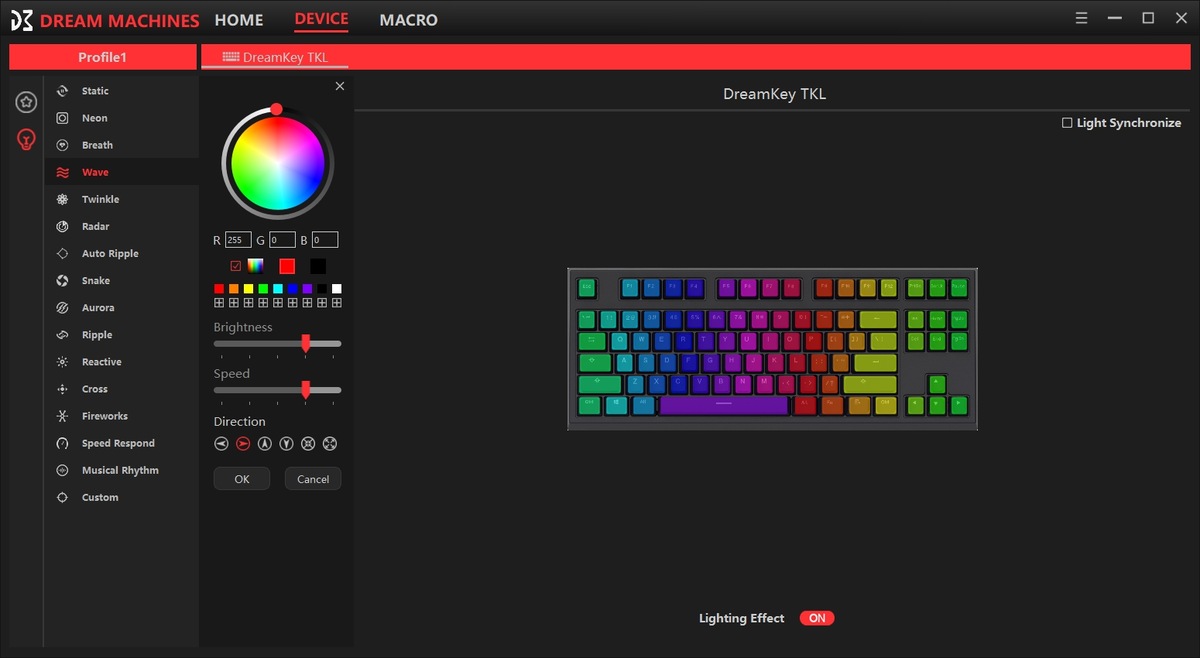The width and height of the screenshot is (1200, 658).
Task: Click the Dream Machines logo
Action: click(105, 20)
